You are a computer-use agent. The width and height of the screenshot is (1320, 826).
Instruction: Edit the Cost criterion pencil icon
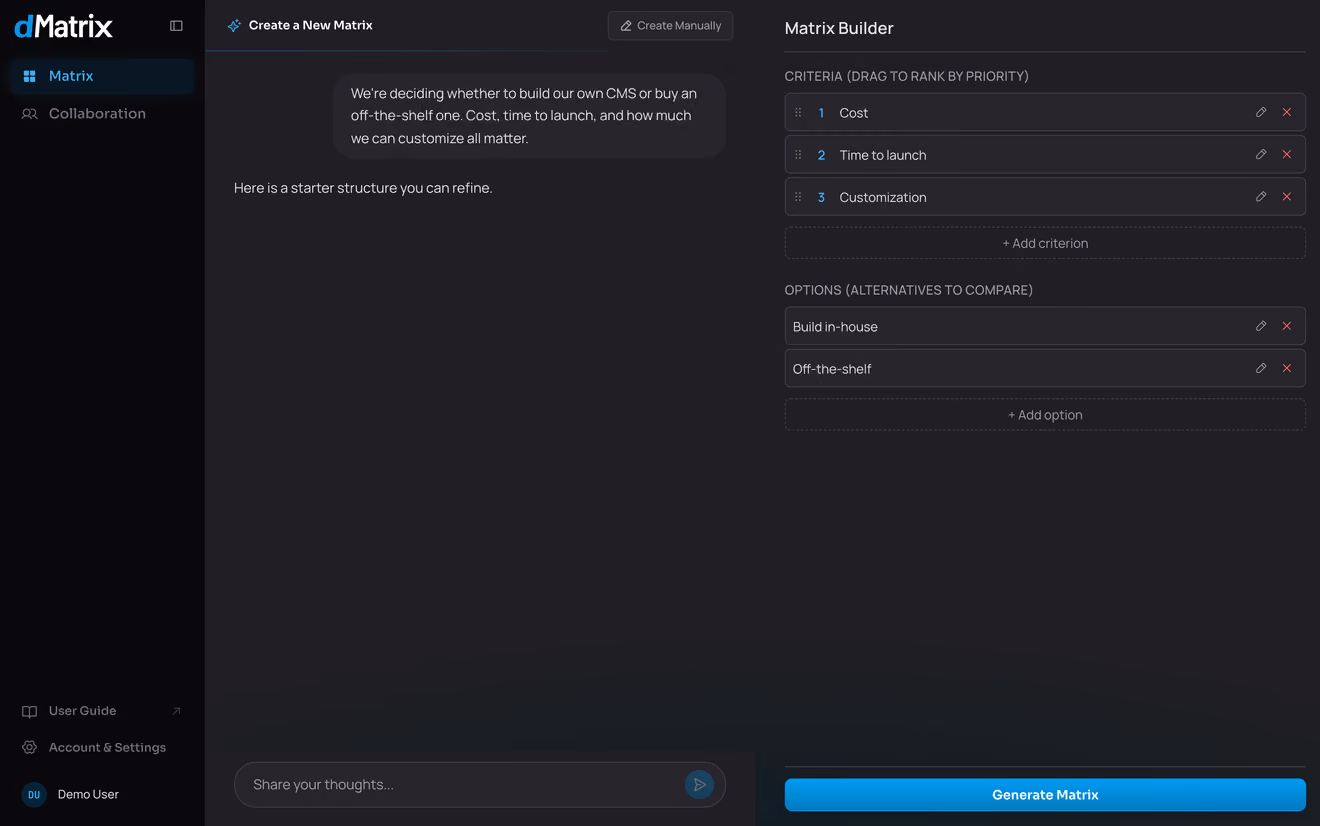coord(1261,112)
